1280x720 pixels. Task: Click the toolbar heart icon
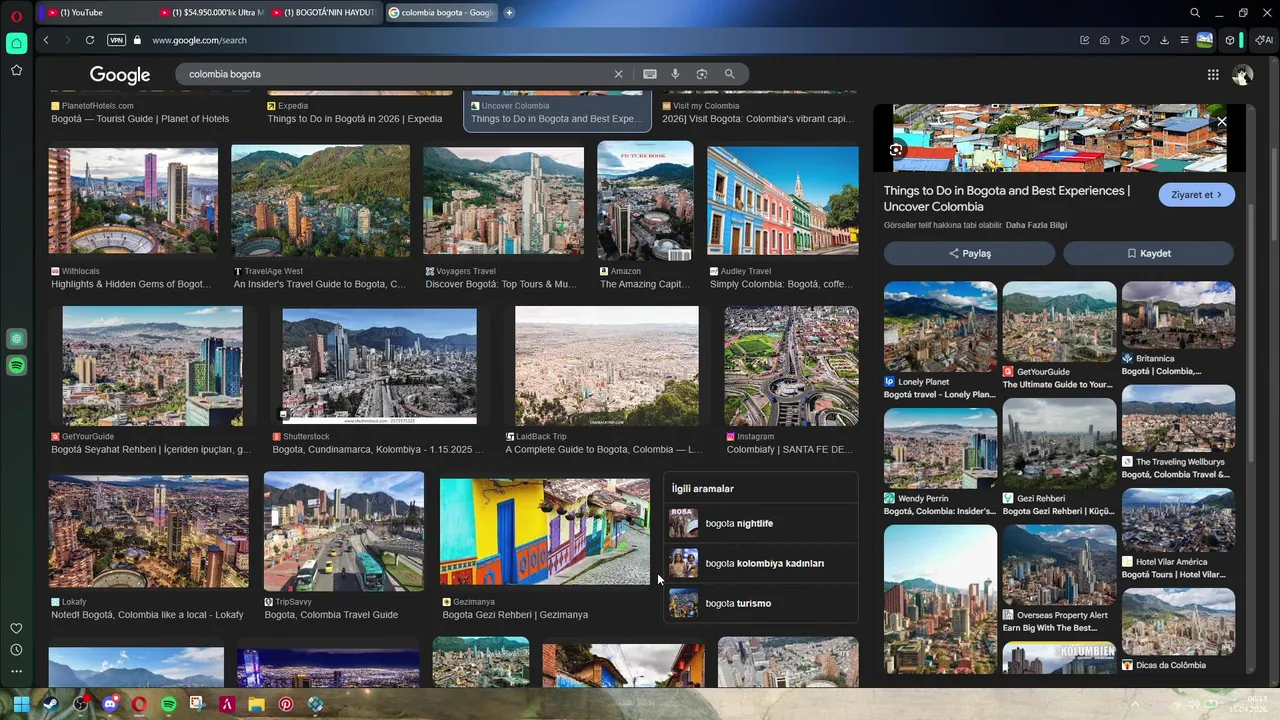tap(1145, 40)
